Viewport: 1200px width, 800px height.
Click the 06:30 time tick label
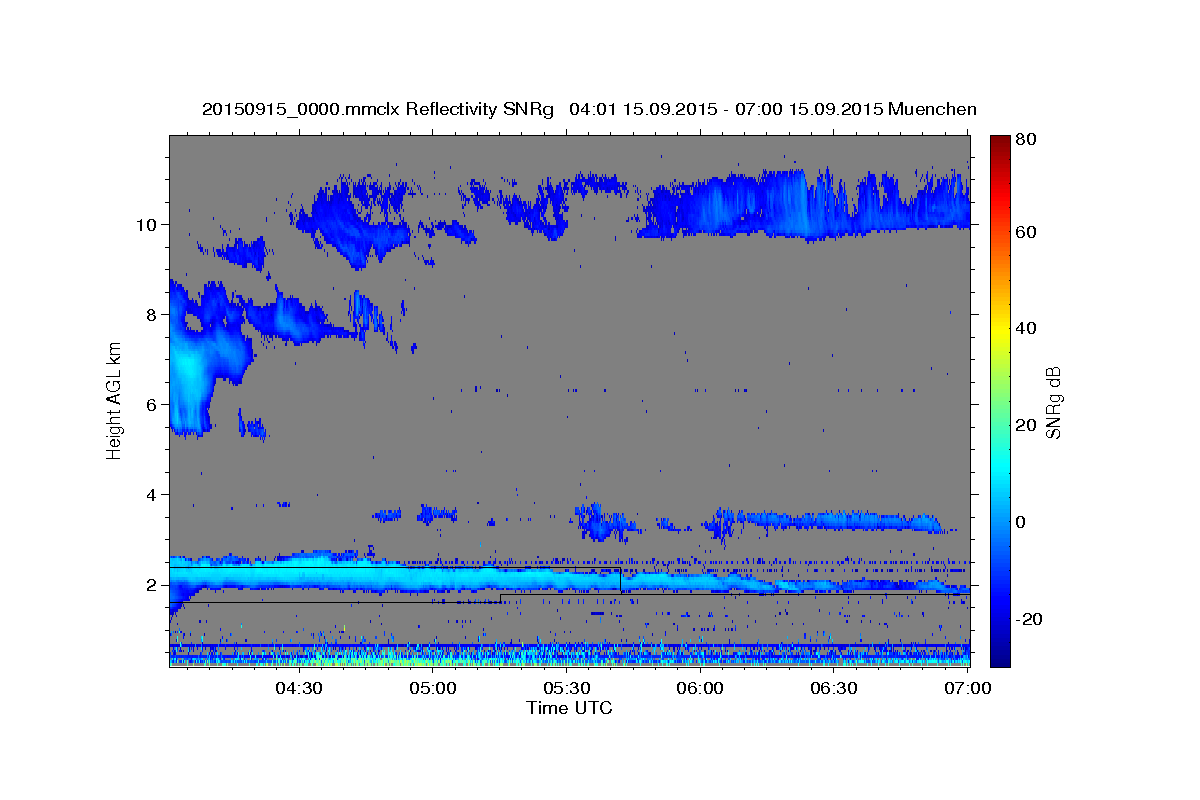coord(834,689)
